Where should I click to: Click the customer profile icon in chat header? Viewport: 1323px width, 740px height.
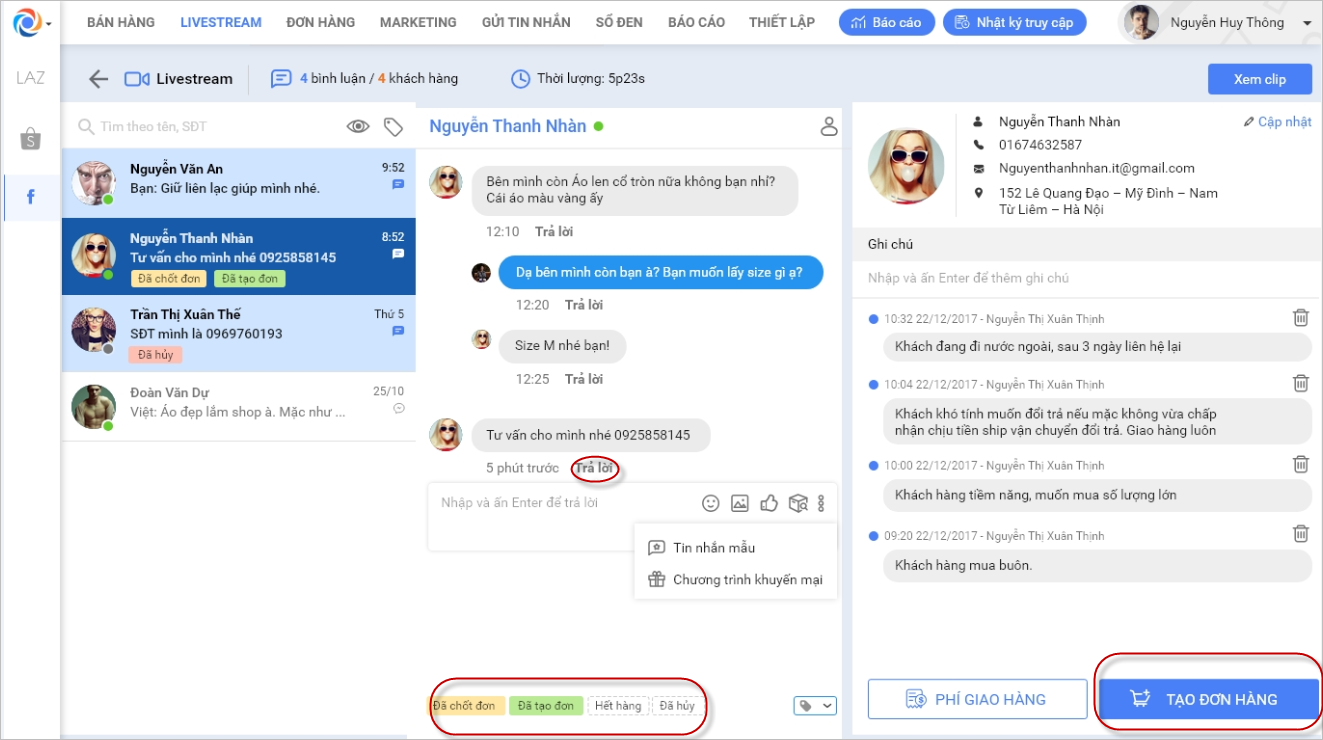pos(828,126)
